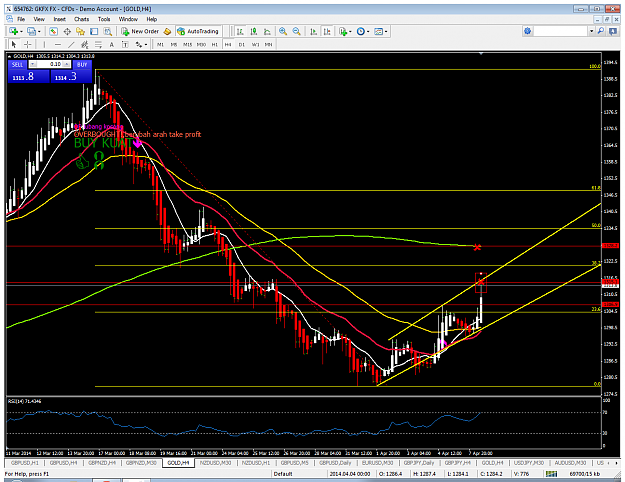Screen dimensions: 625x482
Task: Open MetaEditor yellow book icon
Action: [167, 31]
